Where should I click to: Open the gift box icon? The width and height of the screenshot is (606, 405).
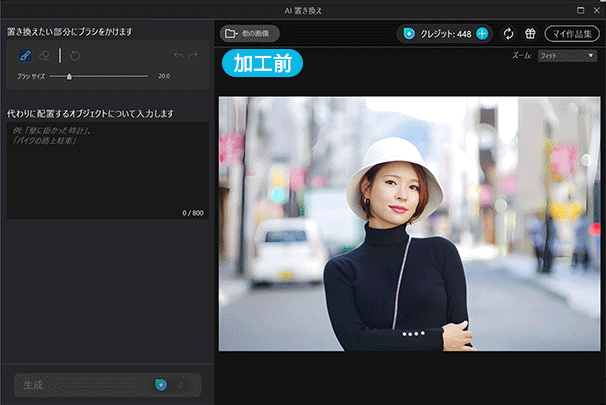pyautogui.click(x=530, y=34)
